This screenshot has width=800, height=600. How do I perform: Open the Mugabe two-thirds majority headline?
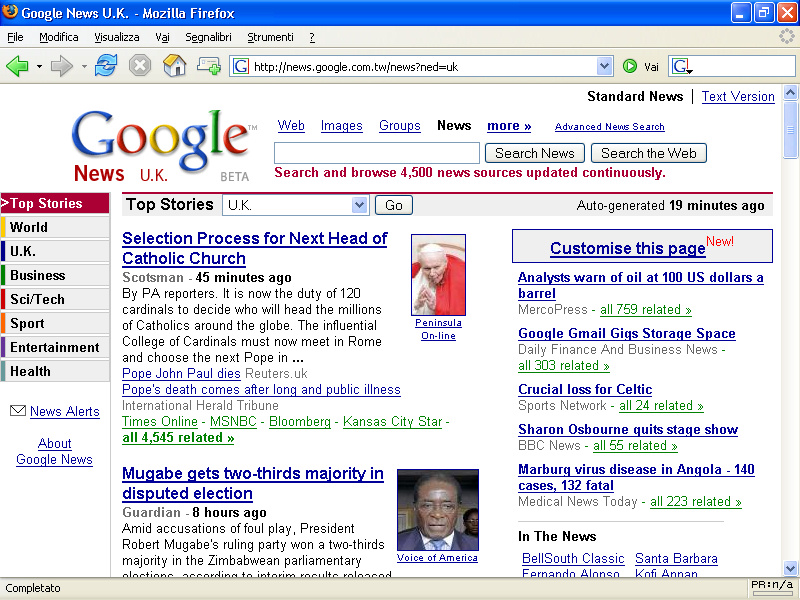pyautogui.click(x=253, y=483)
